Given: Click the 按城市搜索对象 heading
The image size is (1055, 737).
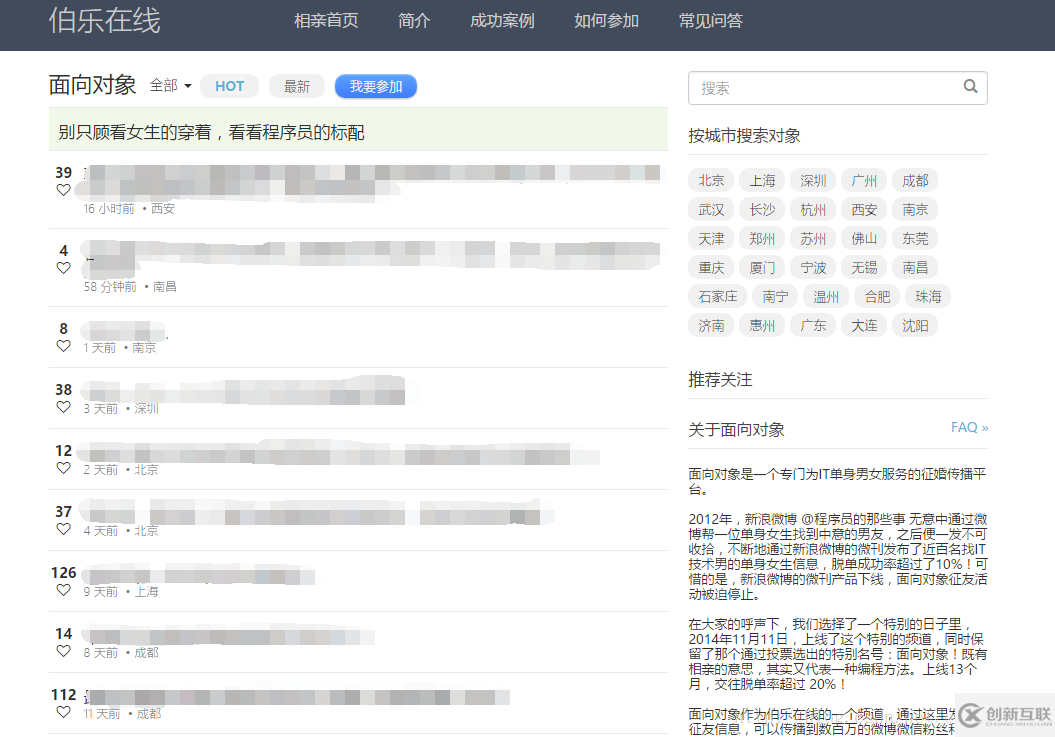Looking at the screenshot, I should (x=744, y=136).
